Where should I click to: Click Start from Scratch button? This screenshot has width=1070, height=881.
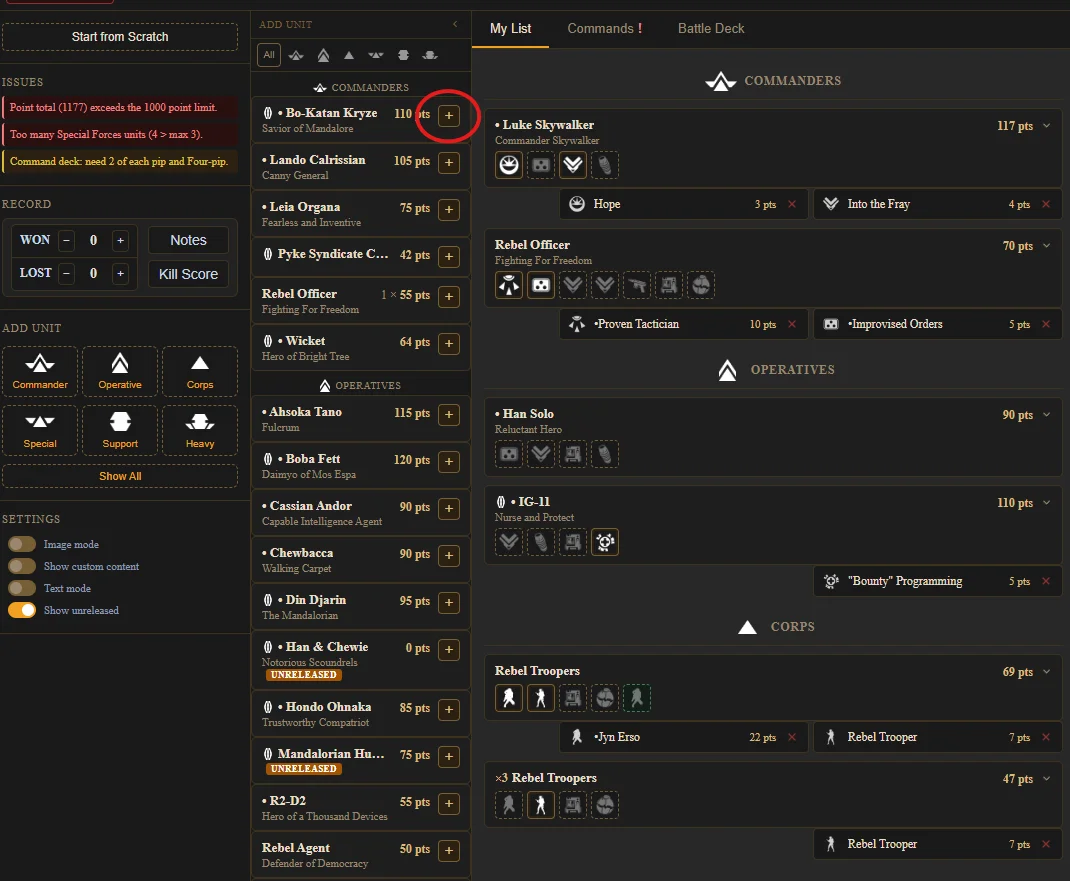(x=120, y=37)
